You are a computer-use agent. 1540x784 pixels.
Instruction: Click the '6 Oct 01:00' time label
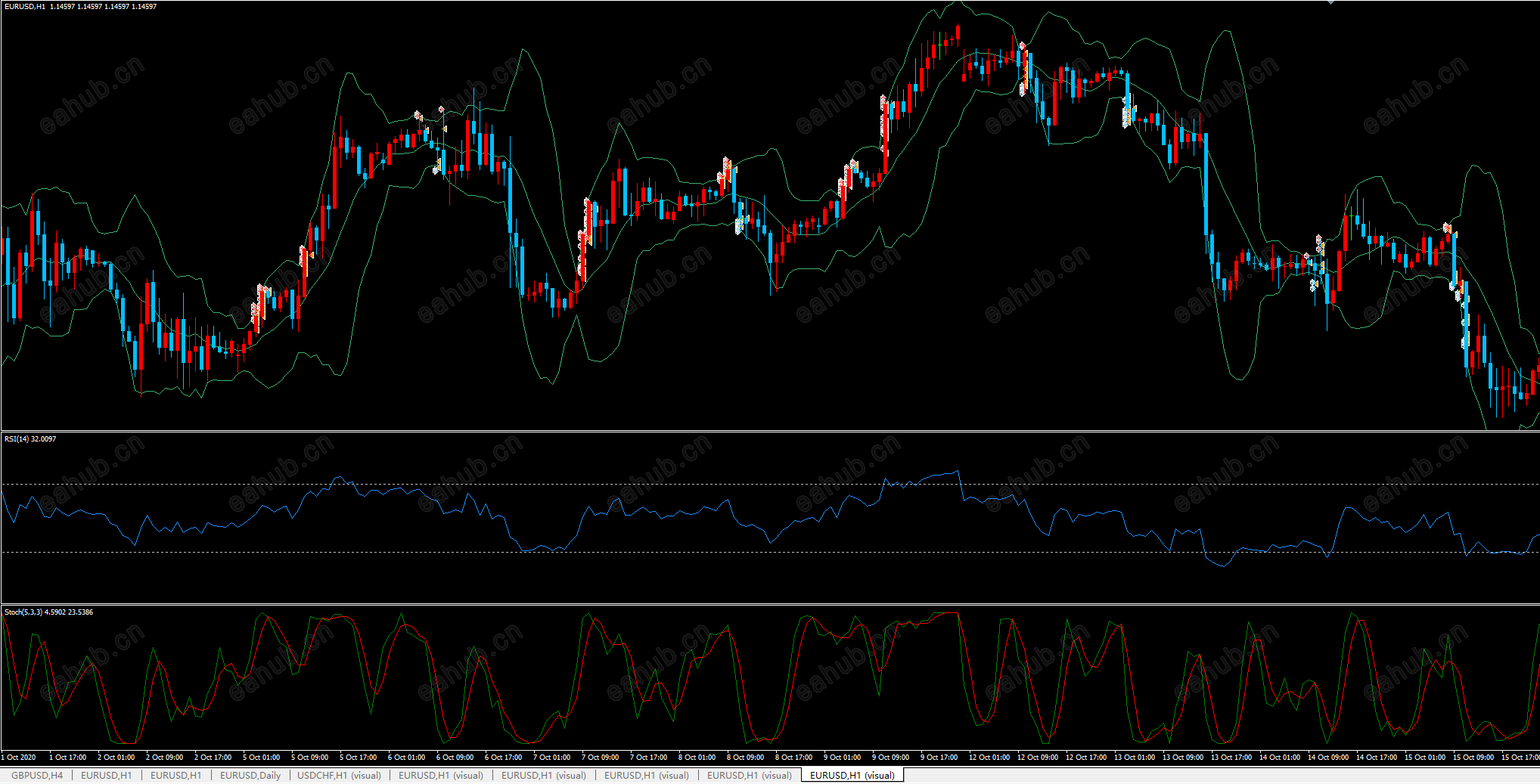coord(407,757)
